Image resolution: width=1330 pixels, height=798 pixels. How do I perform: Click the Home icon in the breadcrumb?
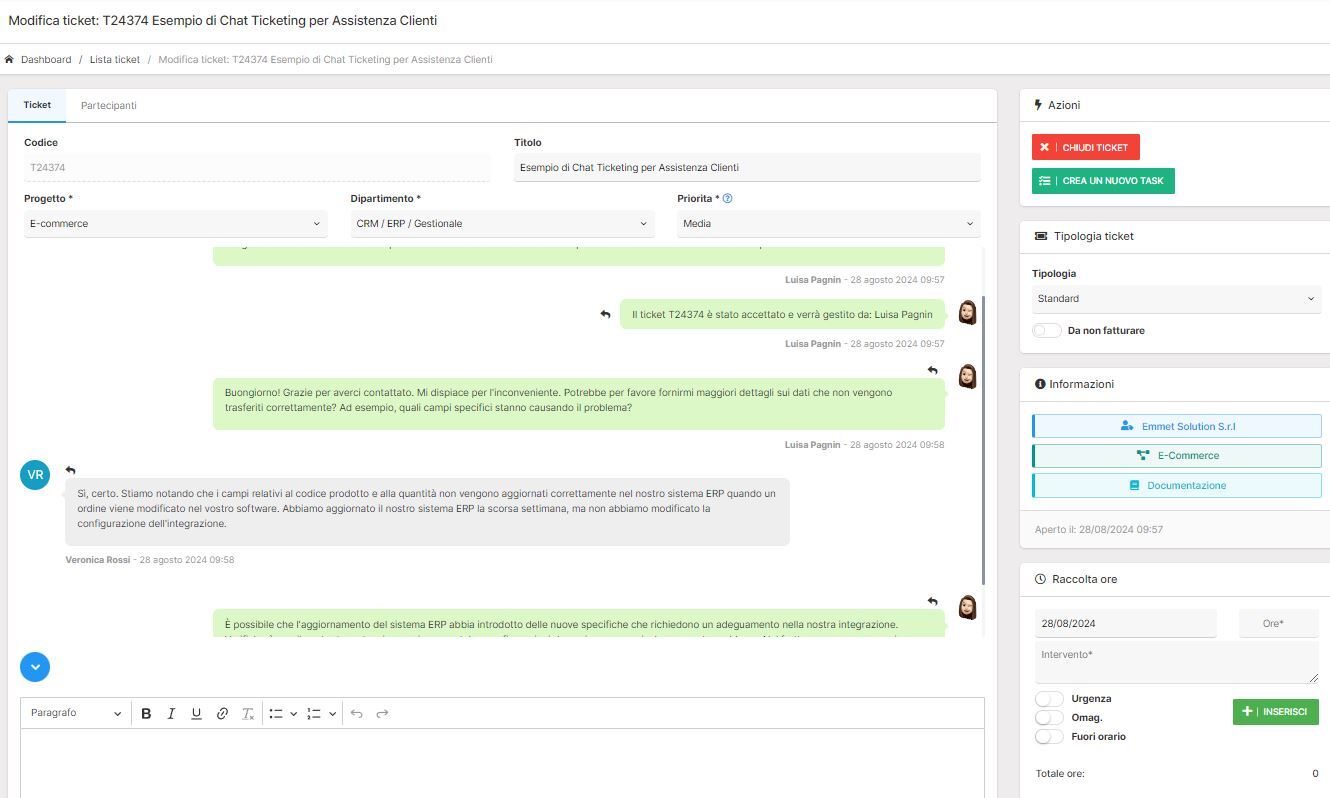[x=10, y=59]
